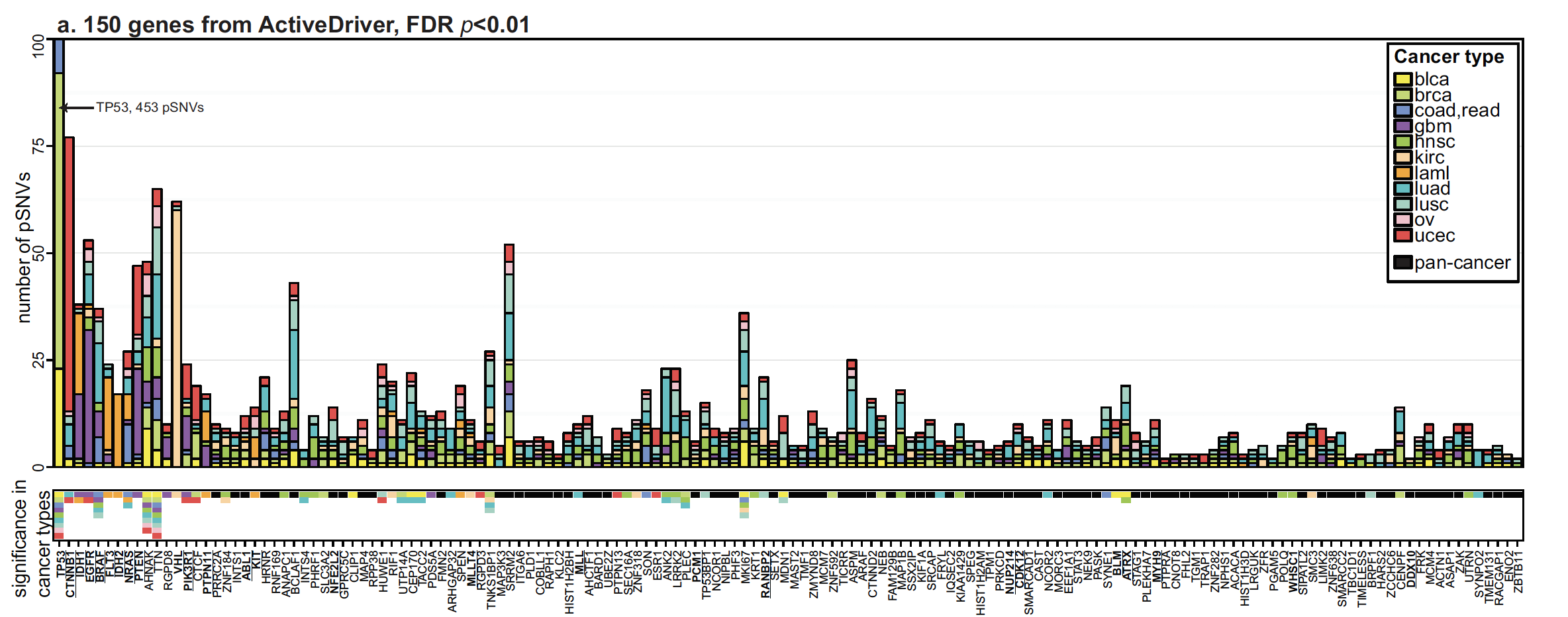Click the 'pan-cancer' legend label text

coord(1462,263)
